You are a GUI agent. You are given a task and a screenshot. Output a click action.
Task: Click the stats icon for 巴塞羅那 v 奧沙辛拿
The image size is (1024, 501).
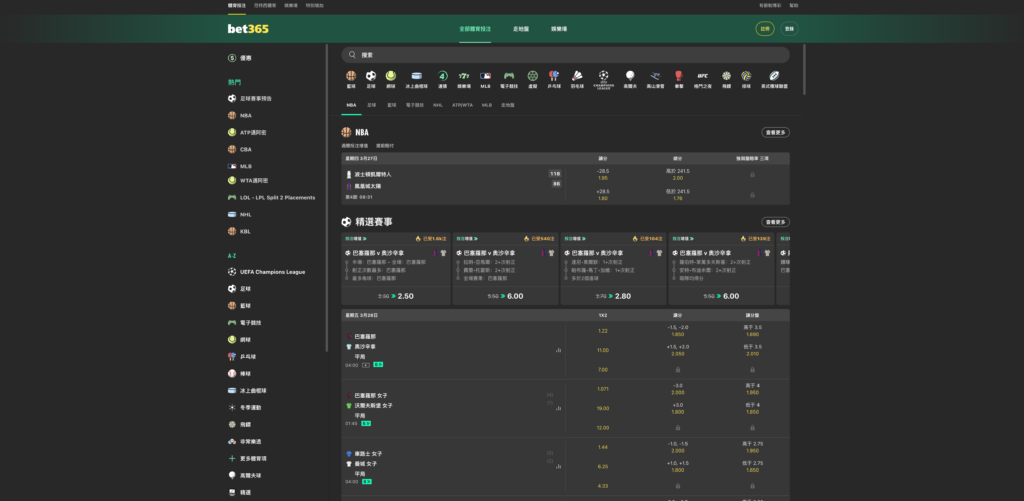coord(558,351)
